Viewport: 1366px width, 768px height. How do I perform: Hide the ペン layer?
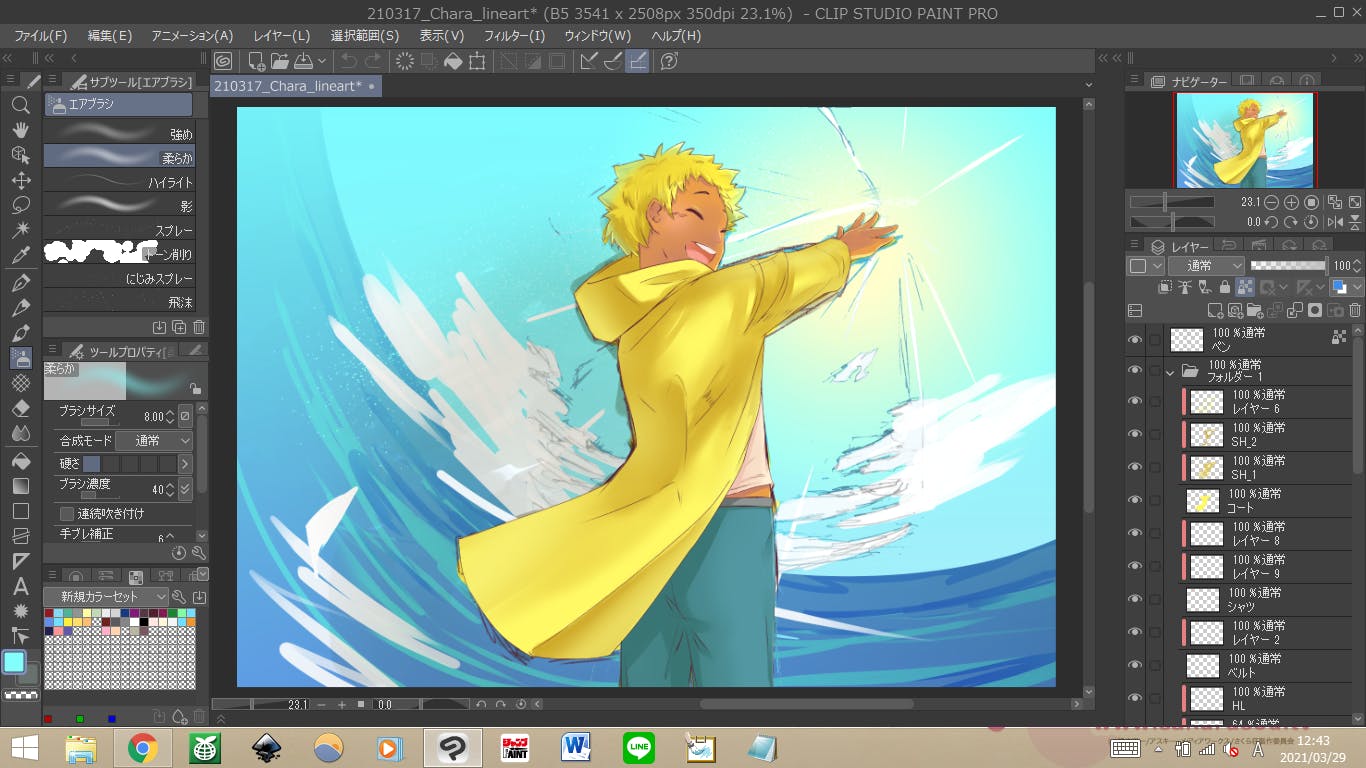click(1134, 340)
